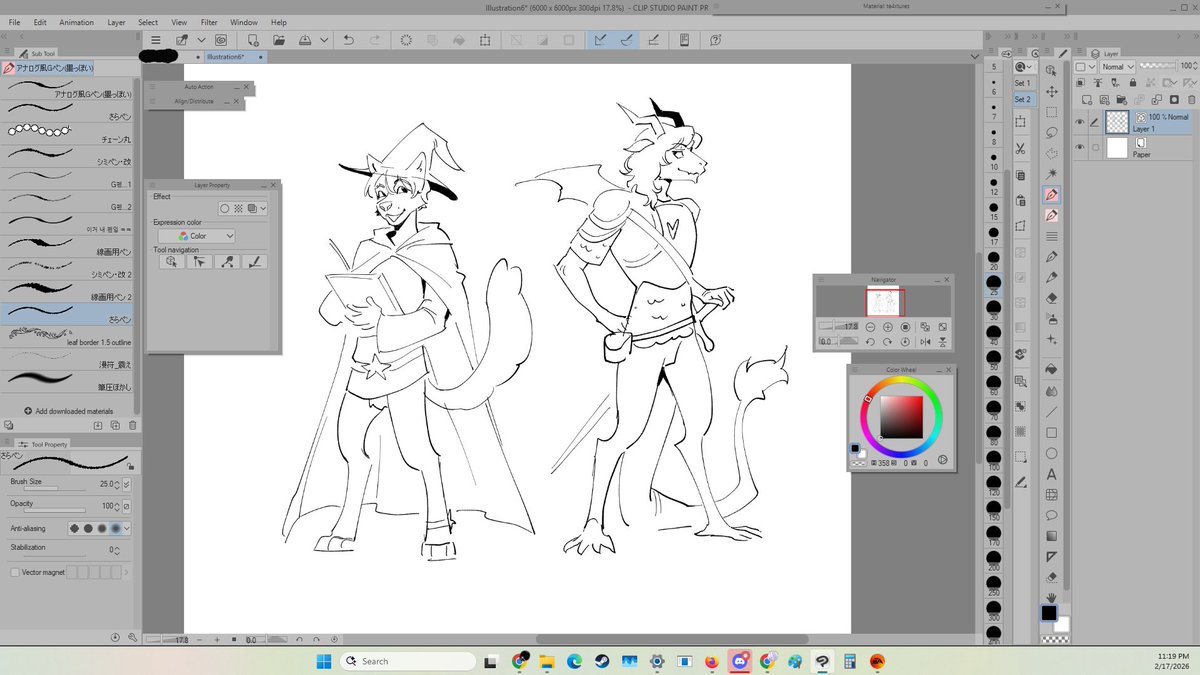Open the File menu

14,21
